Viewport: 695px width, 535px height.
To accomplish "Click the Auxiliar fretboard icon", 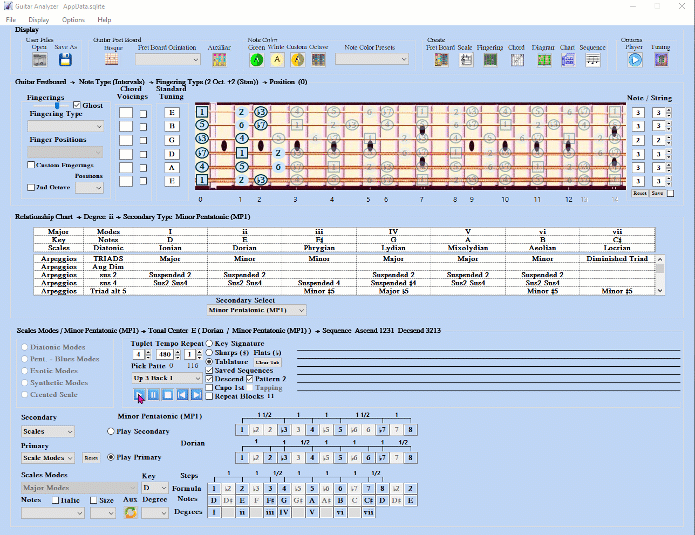I will [219, 59].
